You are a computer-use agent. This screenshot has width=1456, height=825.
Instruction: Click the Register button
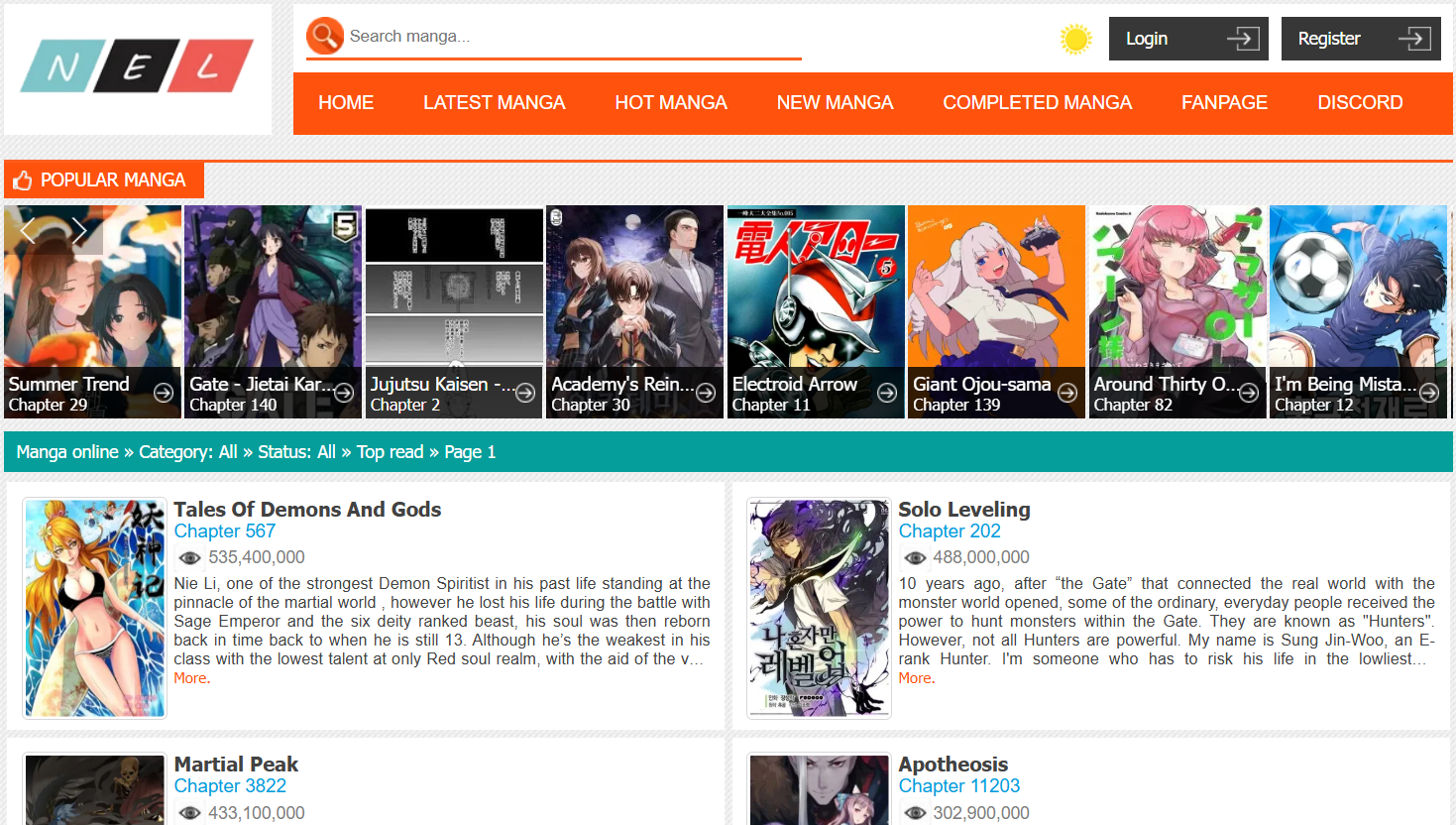click(1361, 39)
